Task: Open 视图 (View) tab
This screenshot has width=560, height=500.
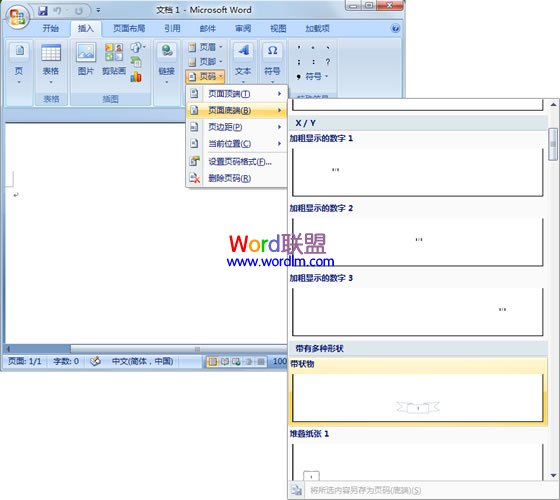Action: click(x=278, y=28)
